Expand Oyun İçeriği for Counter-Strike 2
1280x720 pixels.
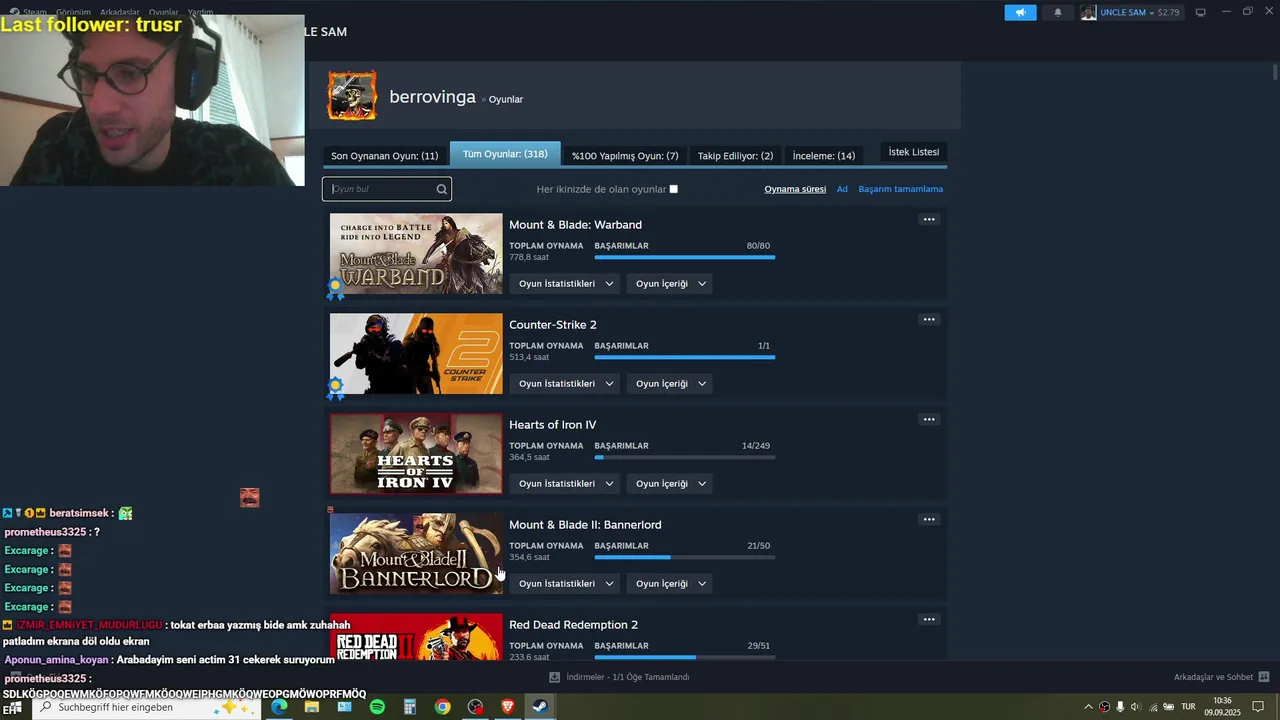tap(670, 384)
